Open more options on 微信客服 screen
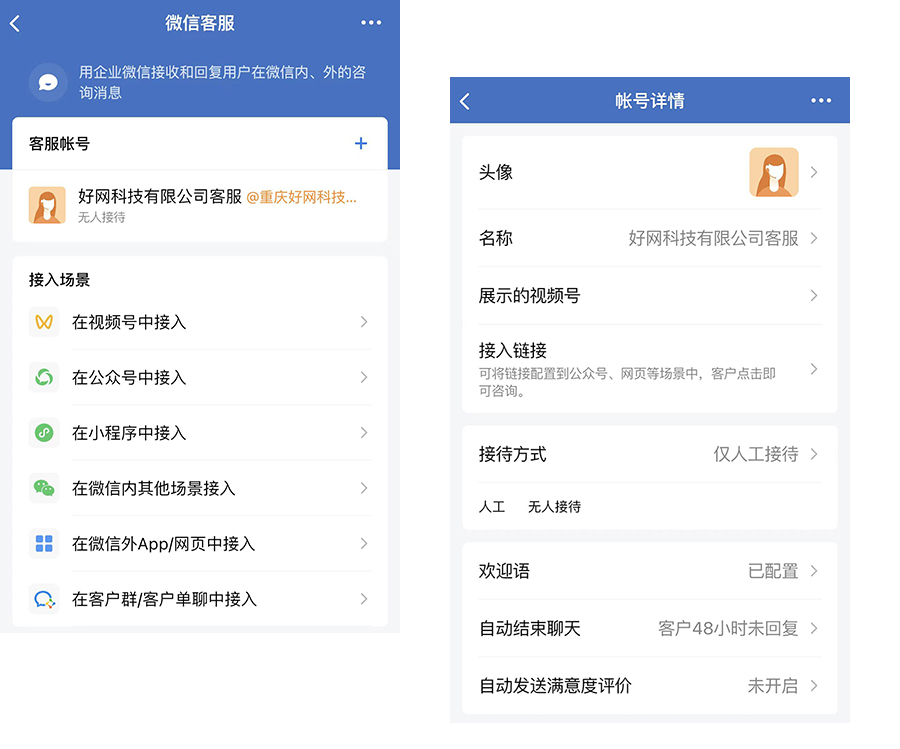 [x=371, y=22]
